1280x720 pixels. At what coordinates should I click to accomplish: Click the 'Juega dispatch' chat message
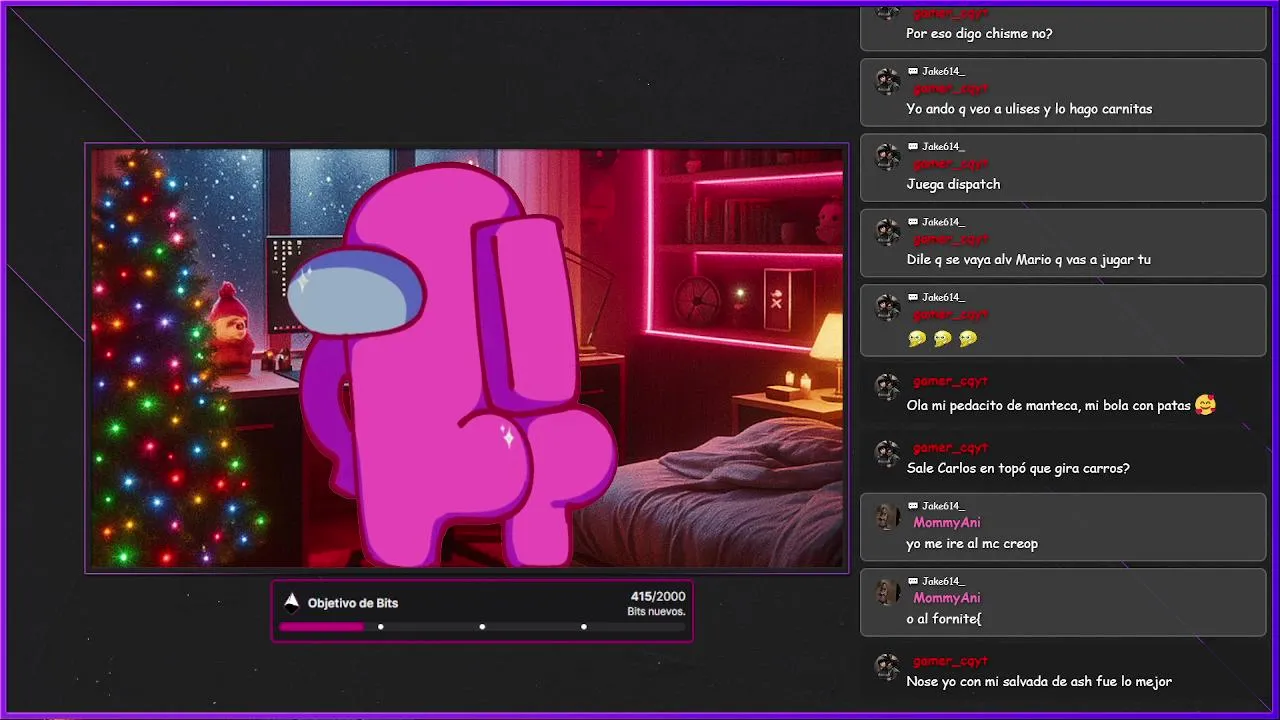click(953, 184)
